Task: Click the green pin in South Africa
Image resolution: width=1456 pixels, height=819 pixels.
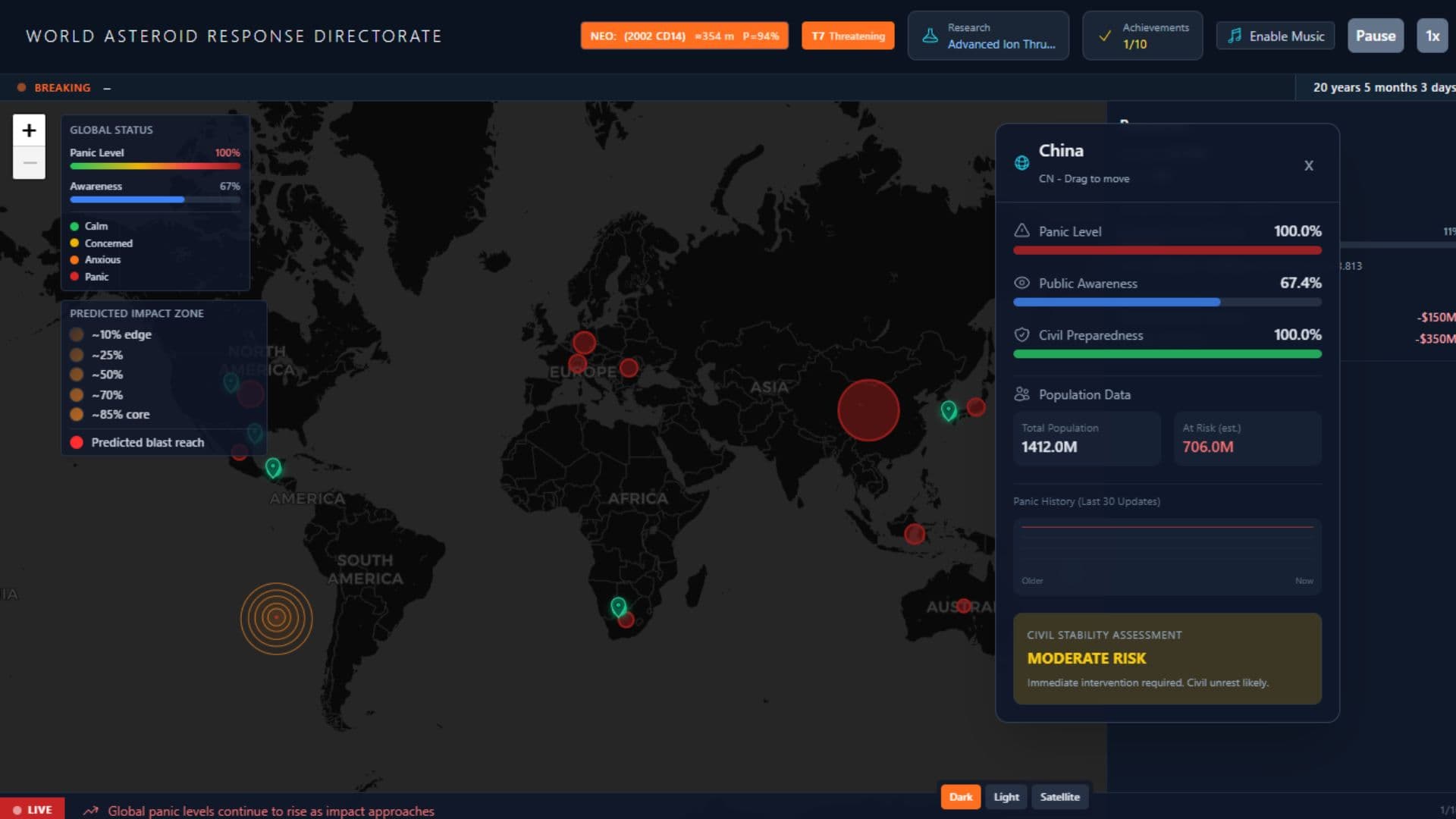Action: 618,606
